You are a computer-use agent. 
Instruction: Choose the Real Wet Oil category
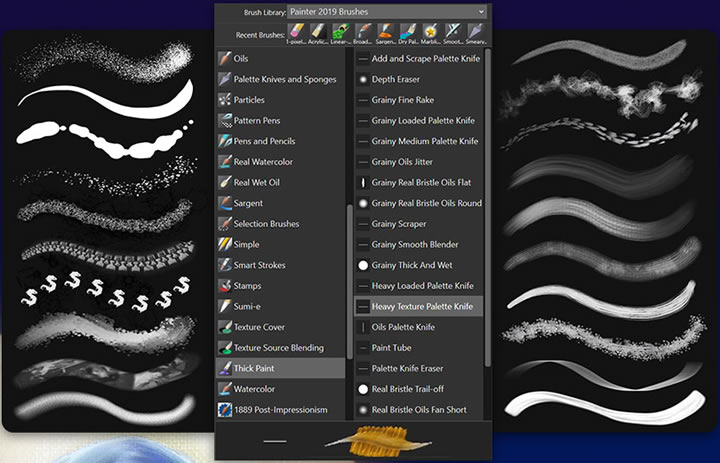point(281,182)
